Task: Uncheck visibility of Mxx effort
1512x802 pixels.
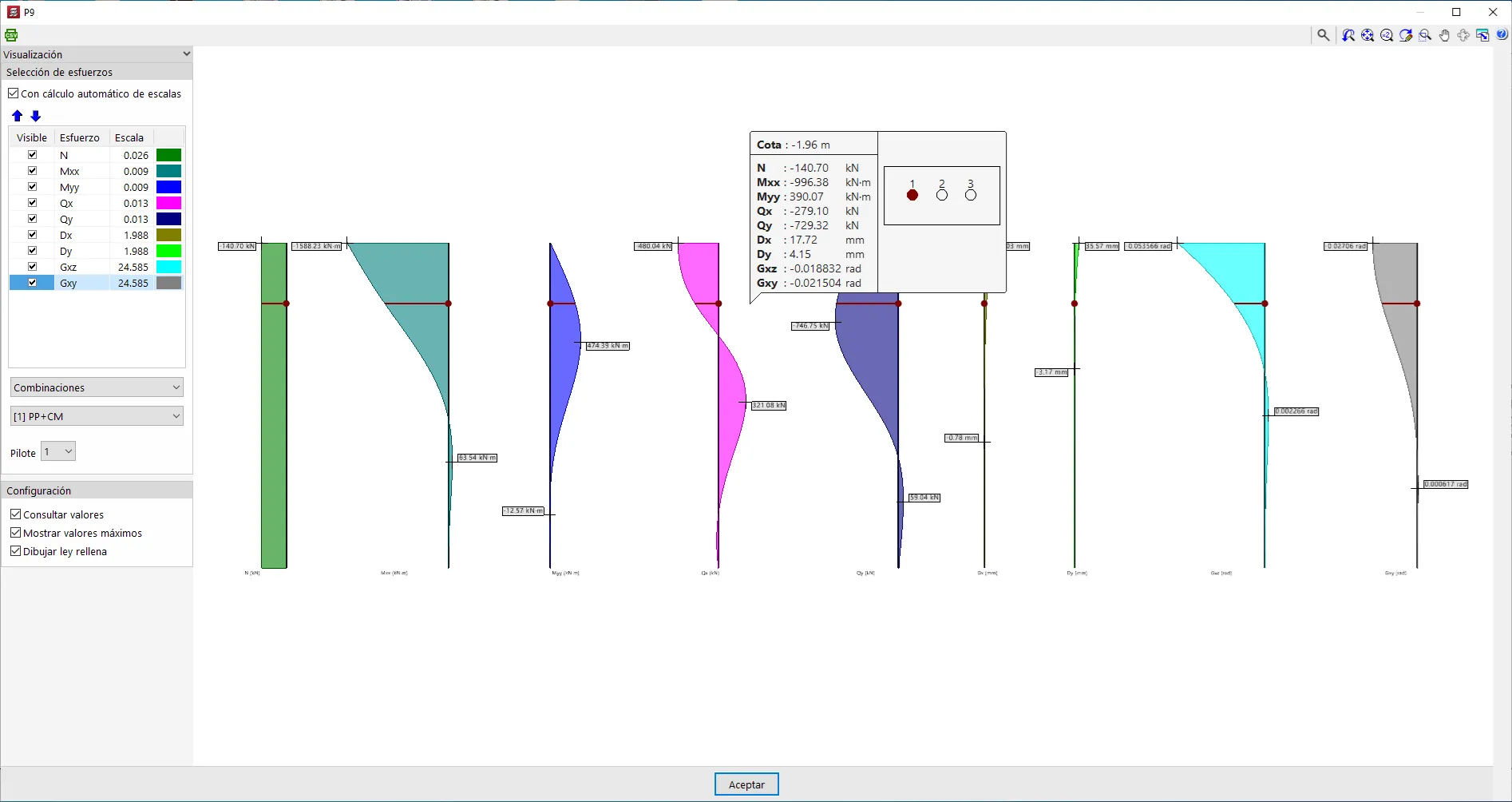Action: point(32,171)
